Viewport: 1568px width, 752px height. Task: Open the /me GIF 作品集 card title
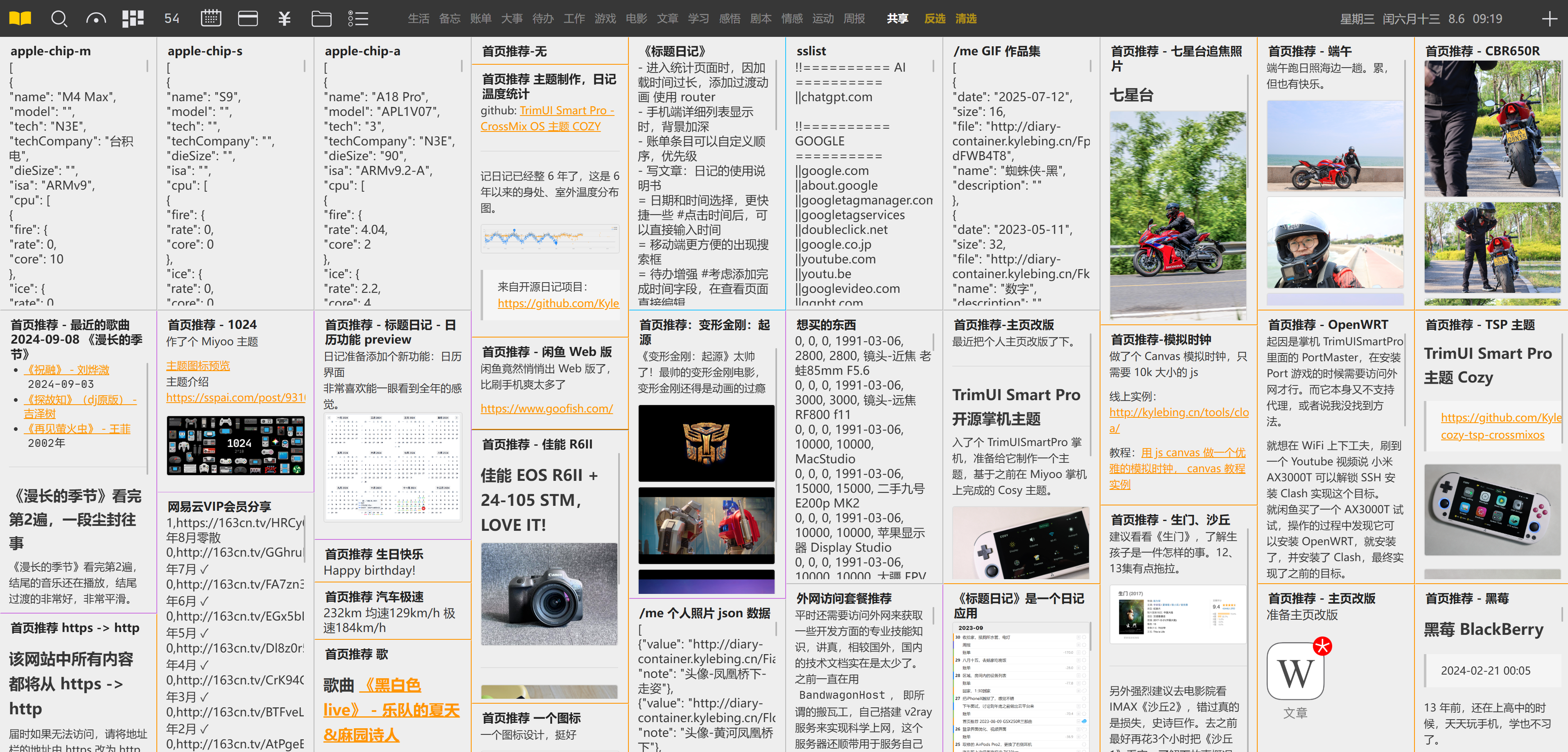coord(996,51)
